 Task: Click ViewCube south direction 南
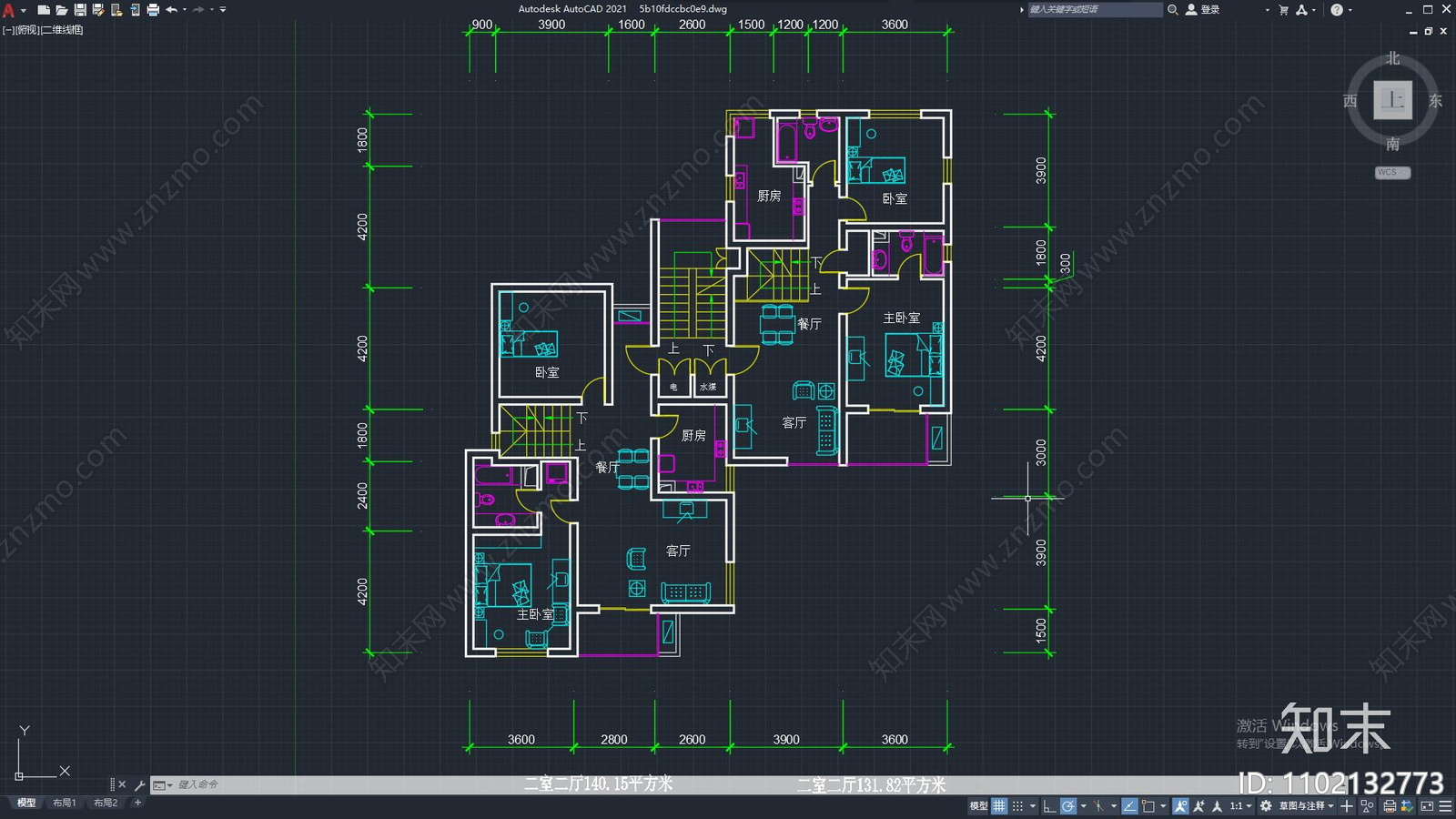pos(1392,144)
